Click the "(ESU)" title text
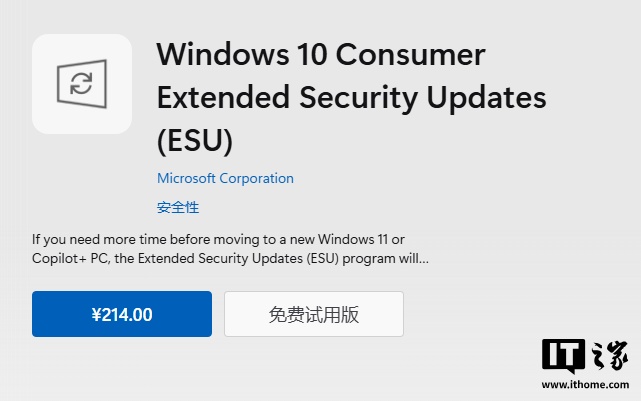The width and height of the screenshot is (641, 401). pyautogui.click(x=195, y=141)
